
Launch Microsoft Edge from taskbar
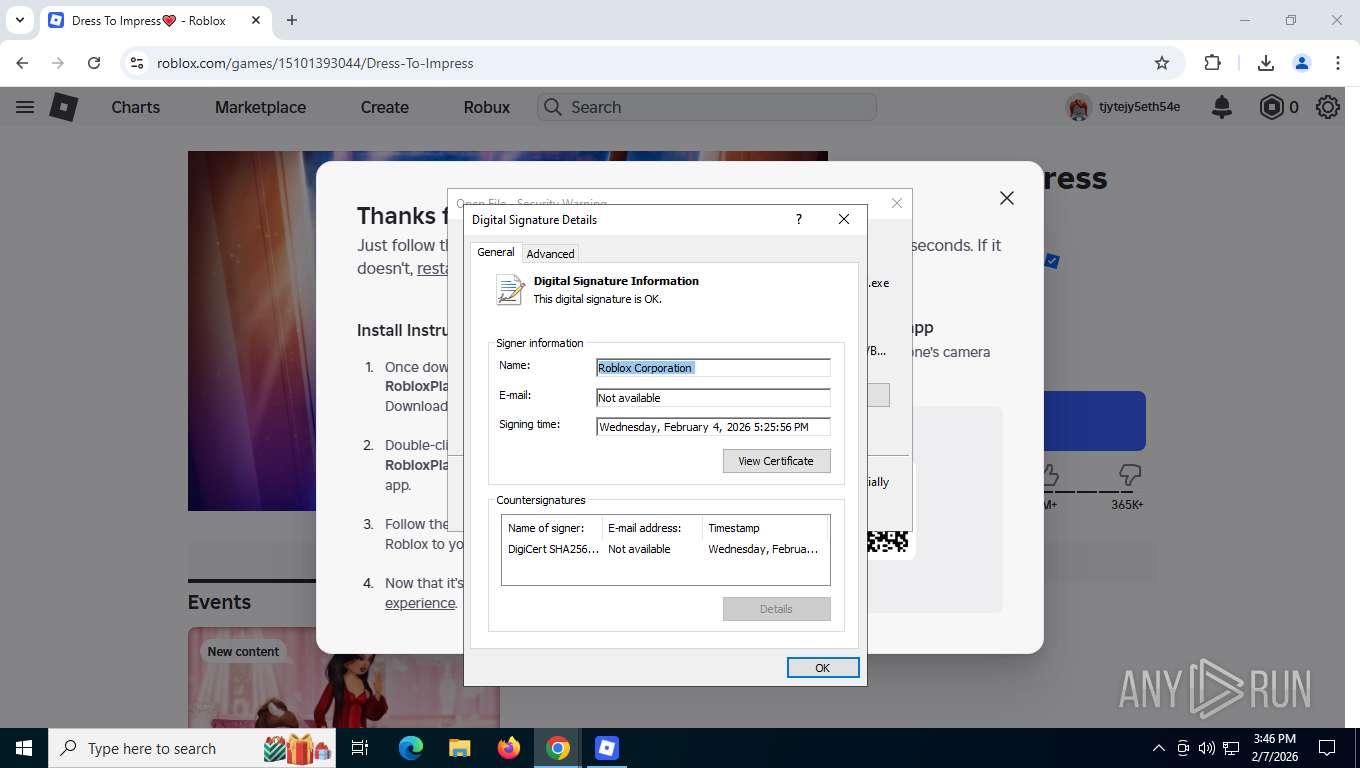(410, 748)
